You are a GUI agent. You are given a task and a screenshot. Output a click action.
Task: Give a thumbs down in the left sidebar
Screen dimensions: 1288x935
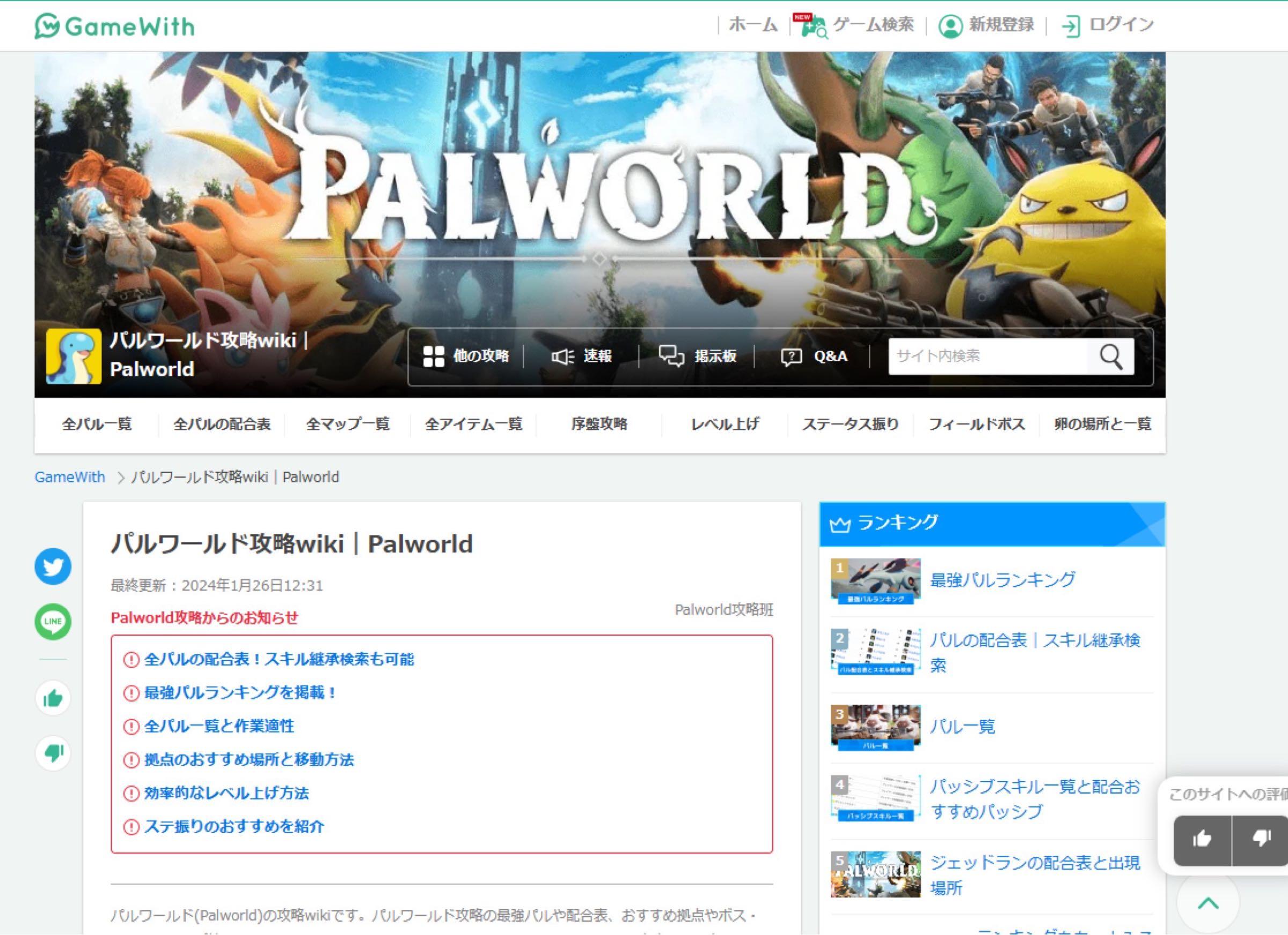52,753
